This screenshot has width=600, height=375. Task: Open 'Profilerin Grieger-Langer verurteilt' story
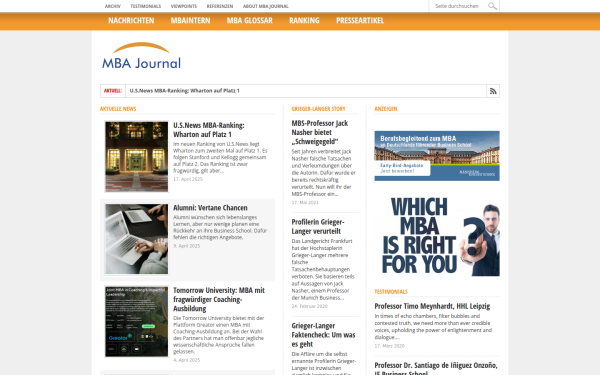point(318,227)
